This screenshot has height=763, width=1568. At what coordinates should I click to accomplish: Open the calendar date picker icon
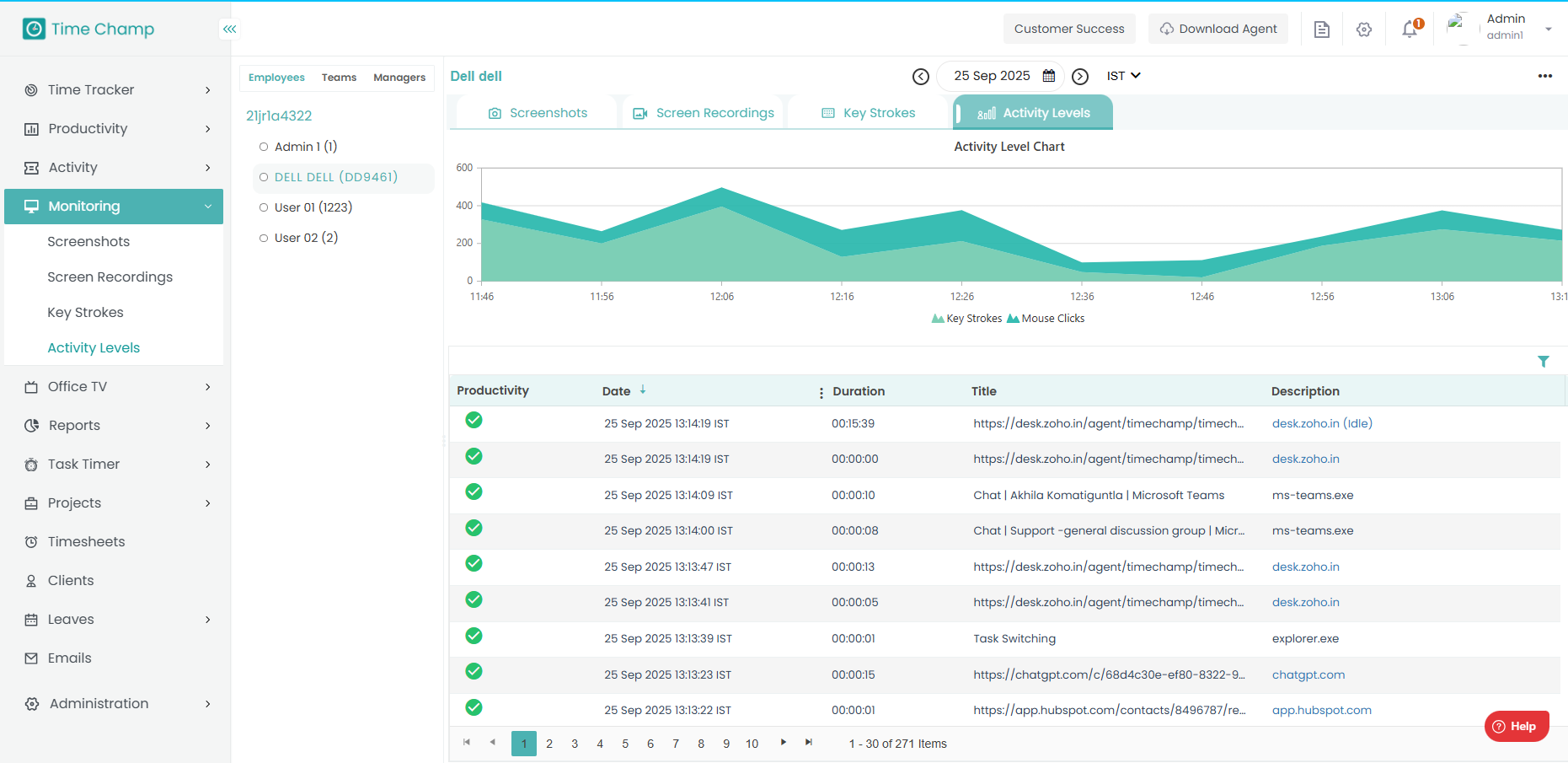click(1049, 76)
